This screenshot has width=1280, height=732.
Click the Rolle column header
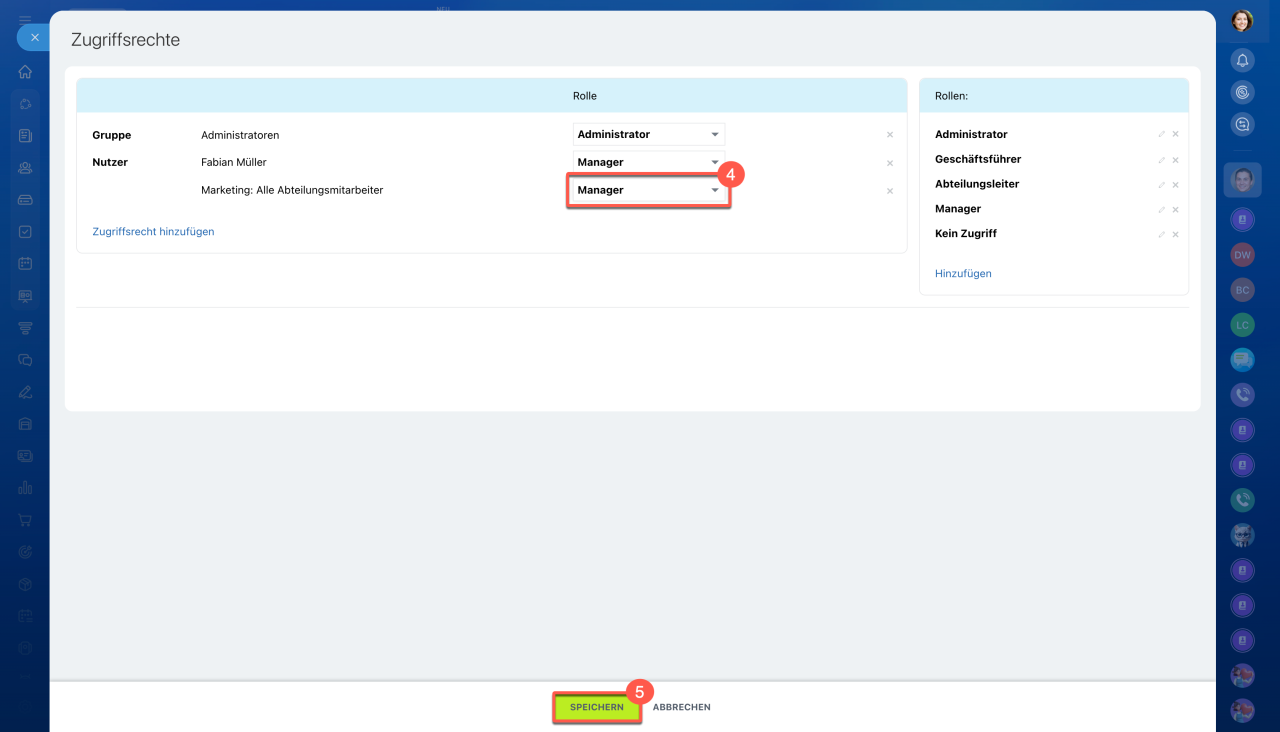(x=585, y=96)
